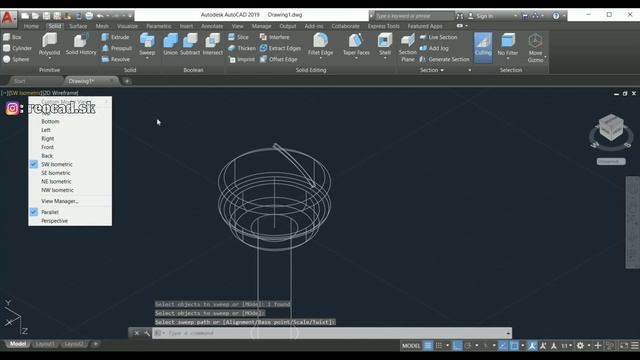Open the Surface ribbon tab
640x360 pixels.
click(x=78, y=26)
